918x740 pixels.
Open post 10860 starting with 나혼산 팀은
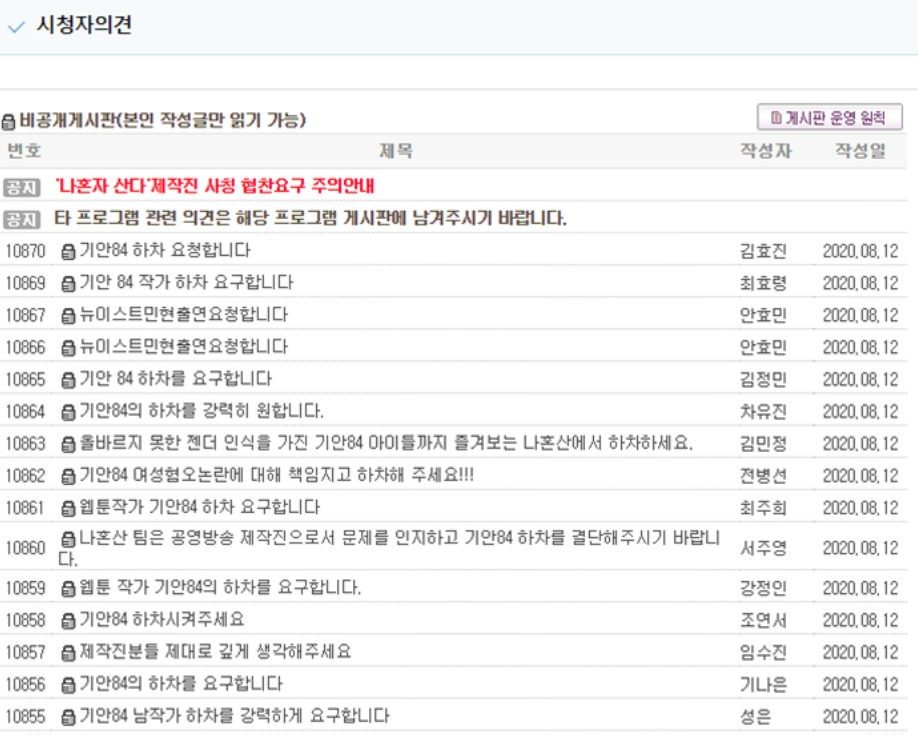pyautogui.click(x=390, y=540)
